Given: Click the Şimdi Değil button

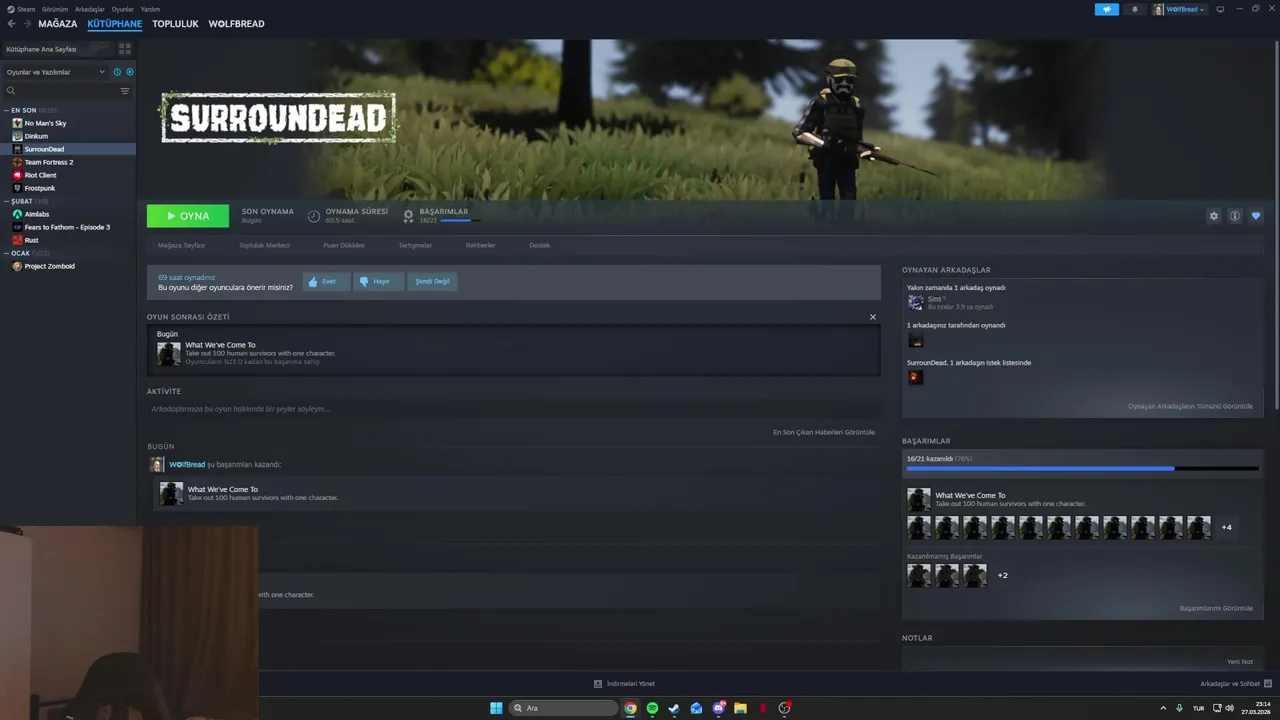Looking at the screenshot, I should (x=432, y=282).
